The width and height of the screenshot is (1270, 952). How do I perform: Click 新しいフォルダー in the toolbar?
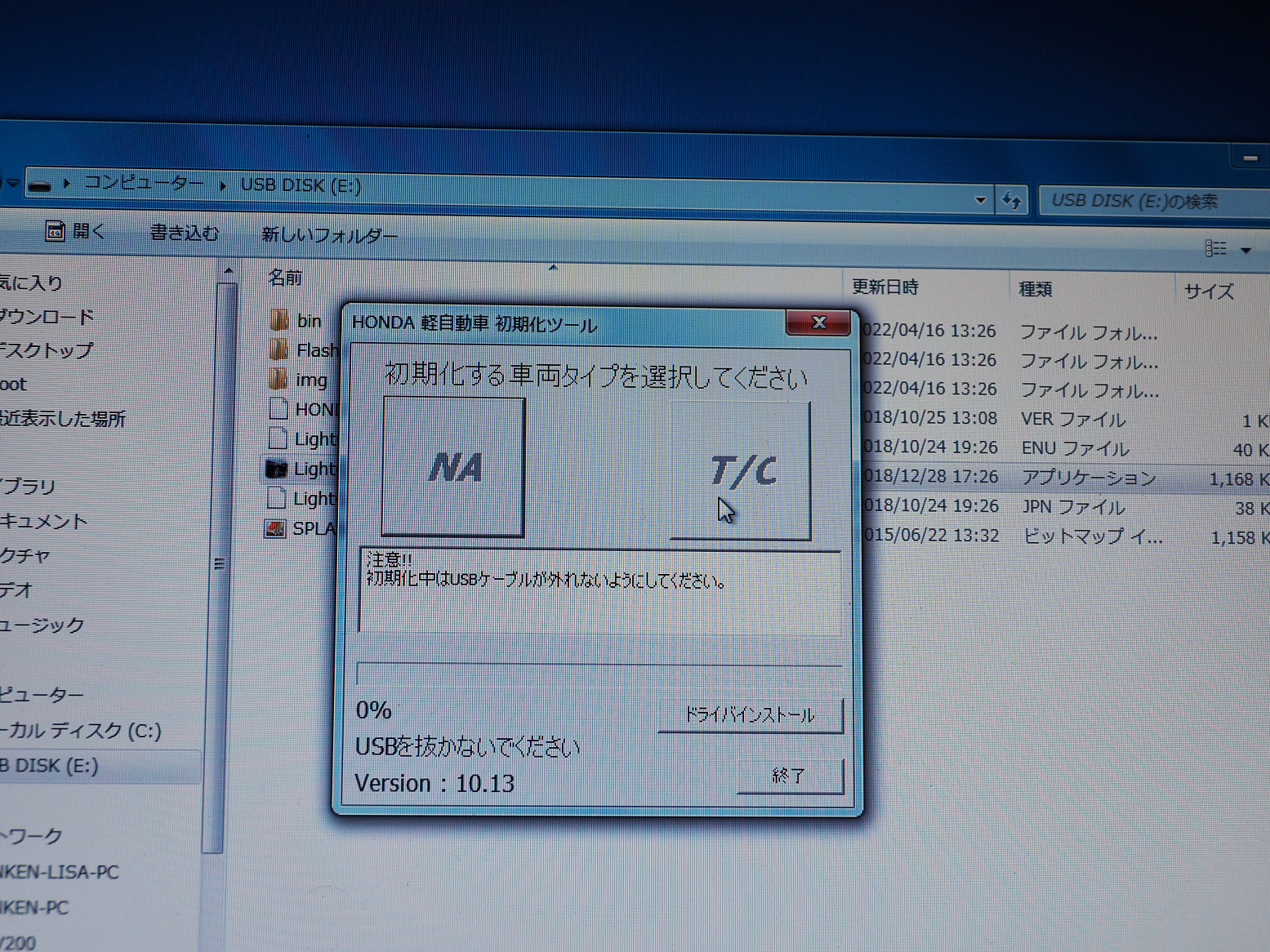coord(329,236)
